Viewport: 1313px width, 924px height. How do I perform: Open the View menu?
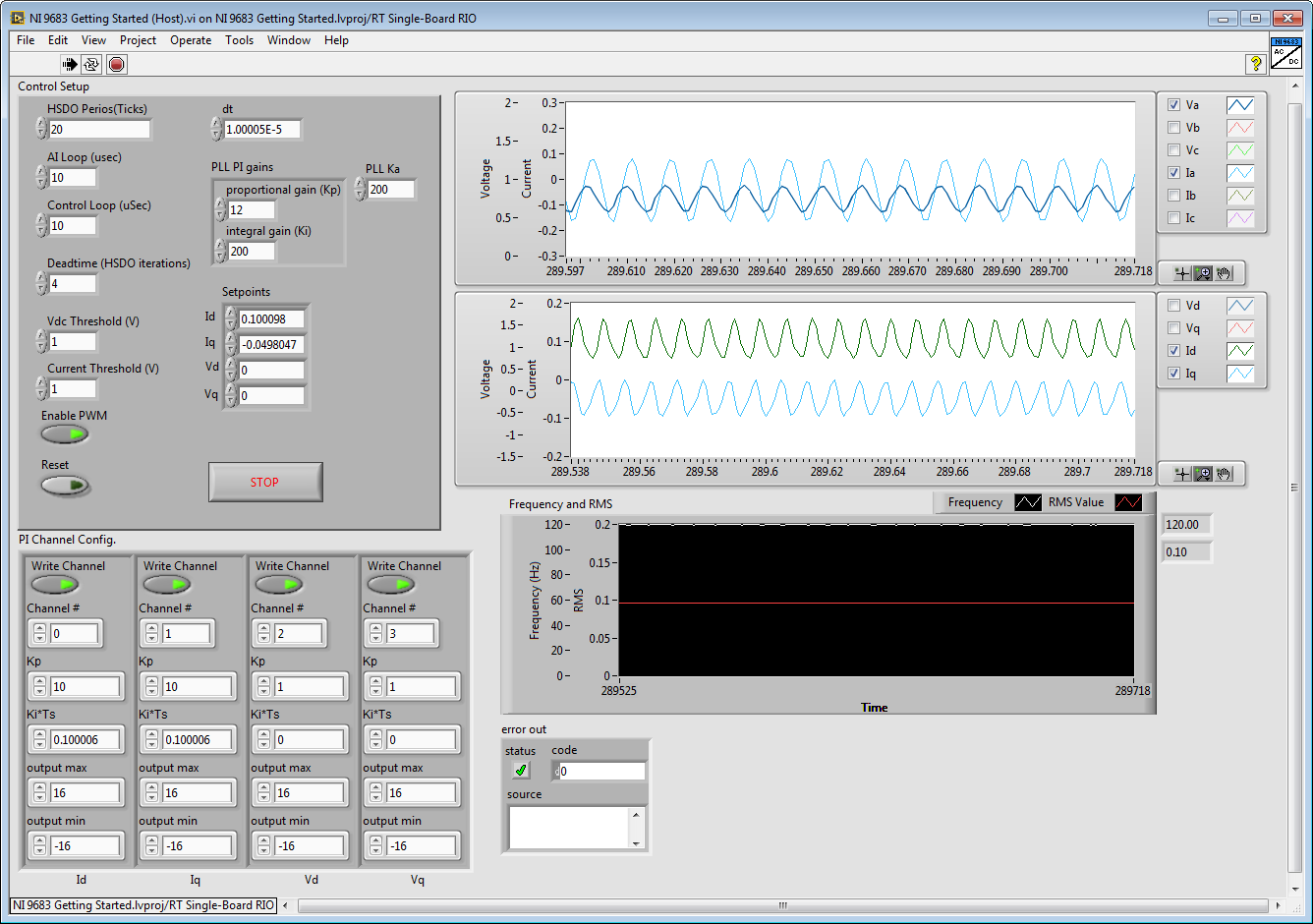point(93,40)
